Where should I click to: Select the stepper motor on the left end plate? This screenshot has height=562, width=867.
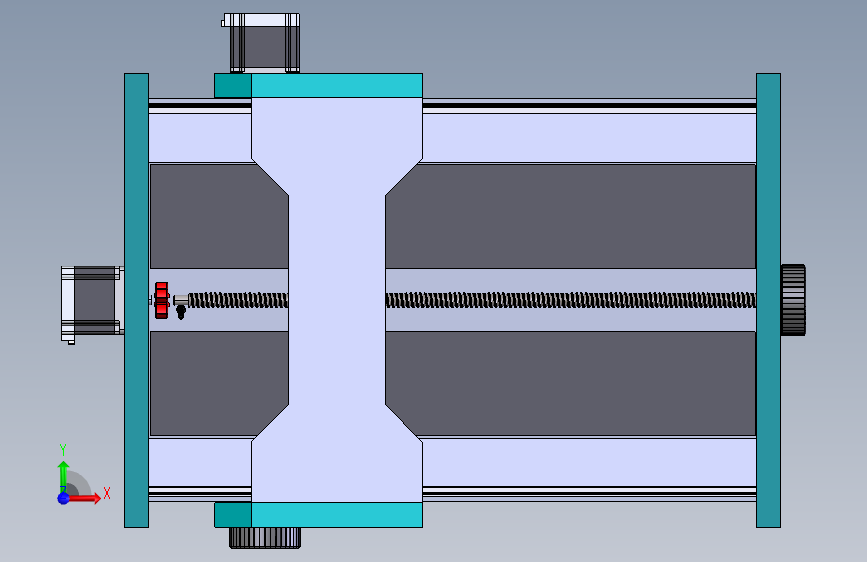pos(92,304)
